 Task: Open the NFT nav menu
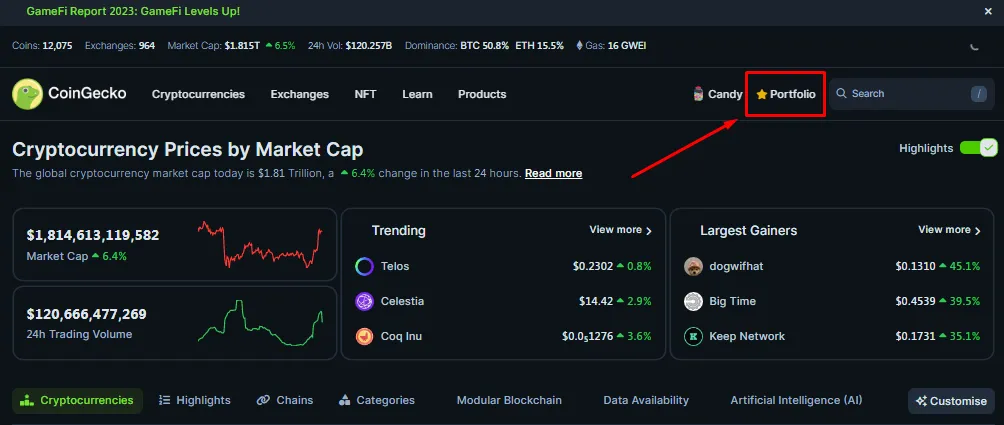point(366,94)
